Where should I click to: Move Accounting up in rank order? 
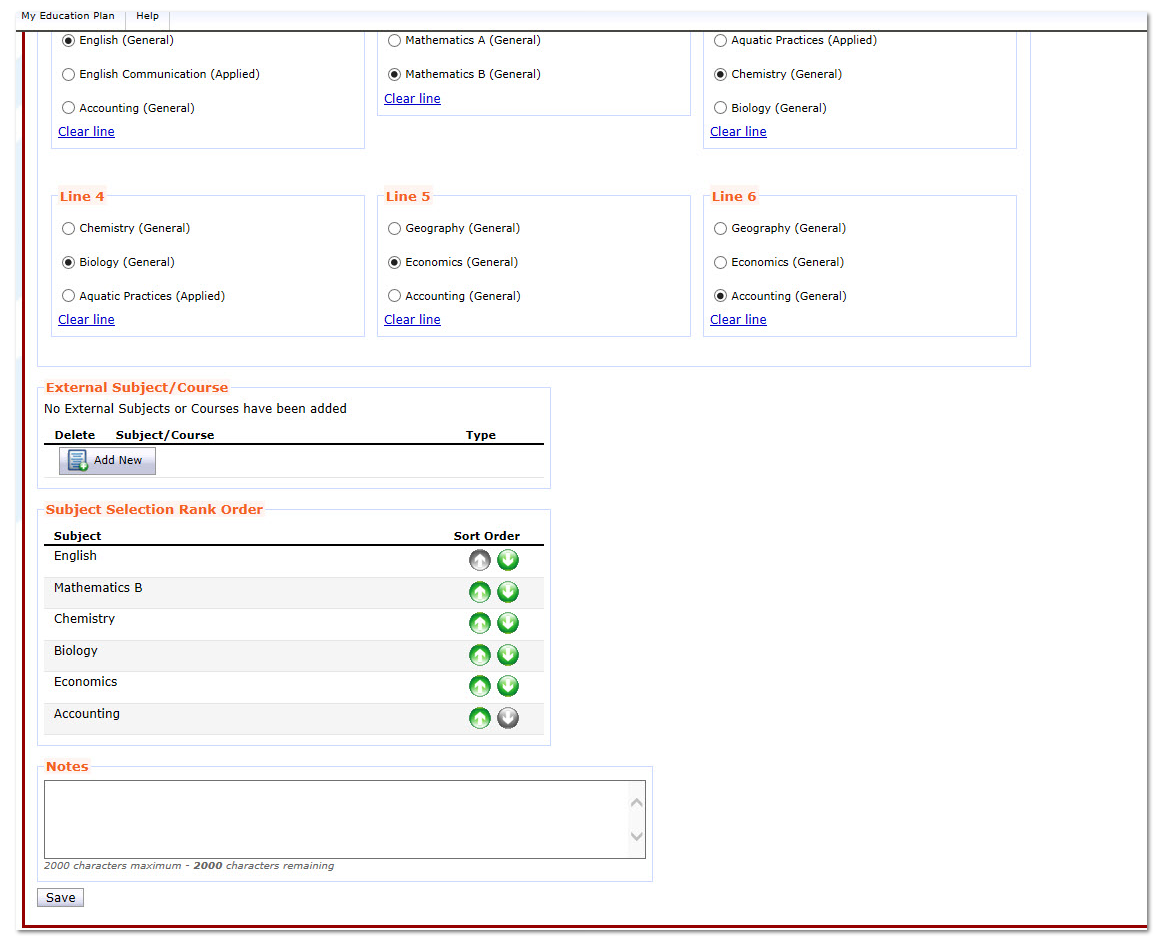coord(480,718)
